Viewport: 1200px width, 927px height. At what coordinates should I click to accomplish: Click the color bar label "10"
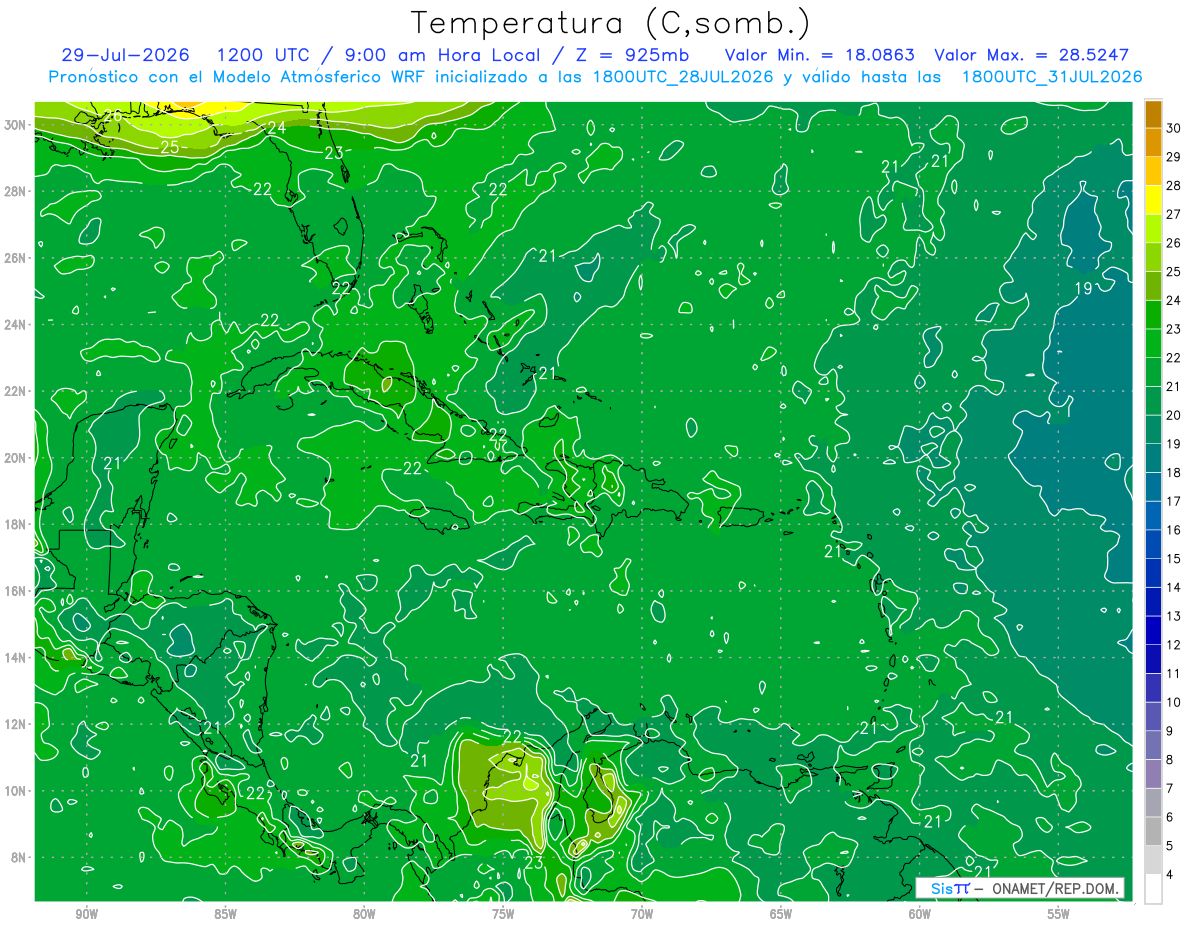pos(1174,702)
